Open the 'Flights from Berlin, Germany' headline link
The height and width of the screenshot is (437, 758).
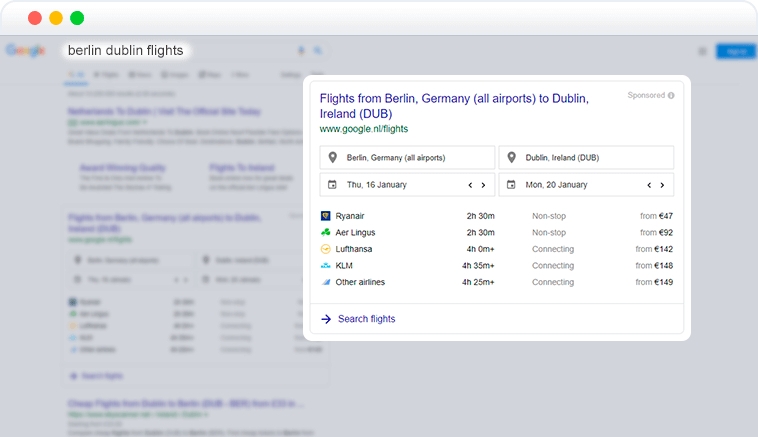click(454, 106)
